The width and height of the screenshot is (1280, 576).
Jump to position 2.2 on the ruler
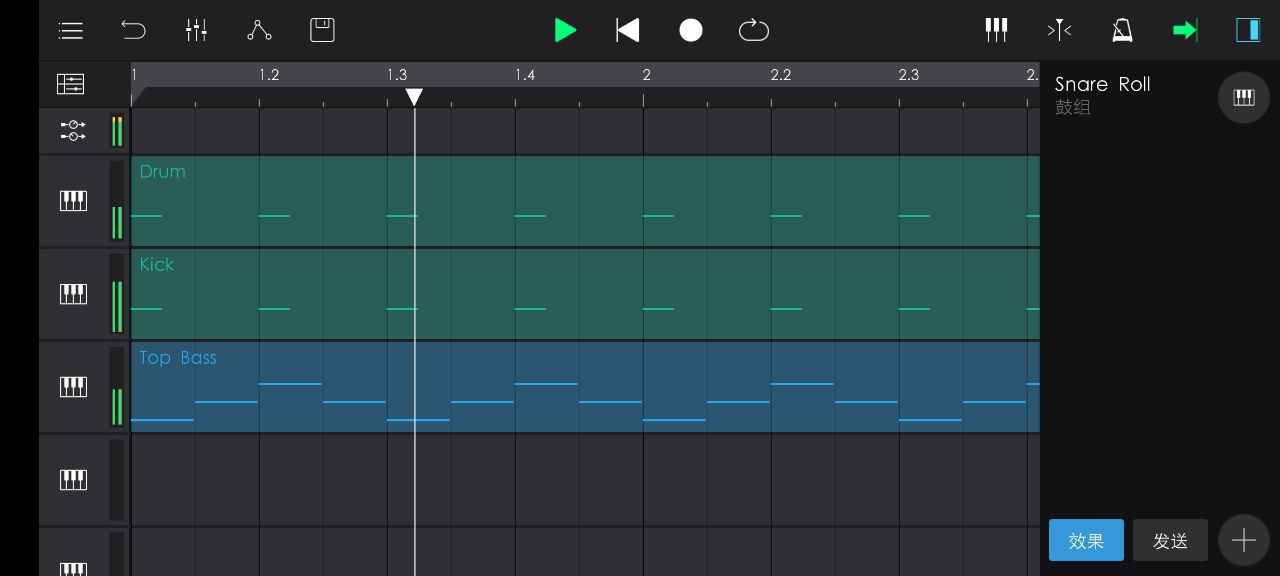click(781, 75)
